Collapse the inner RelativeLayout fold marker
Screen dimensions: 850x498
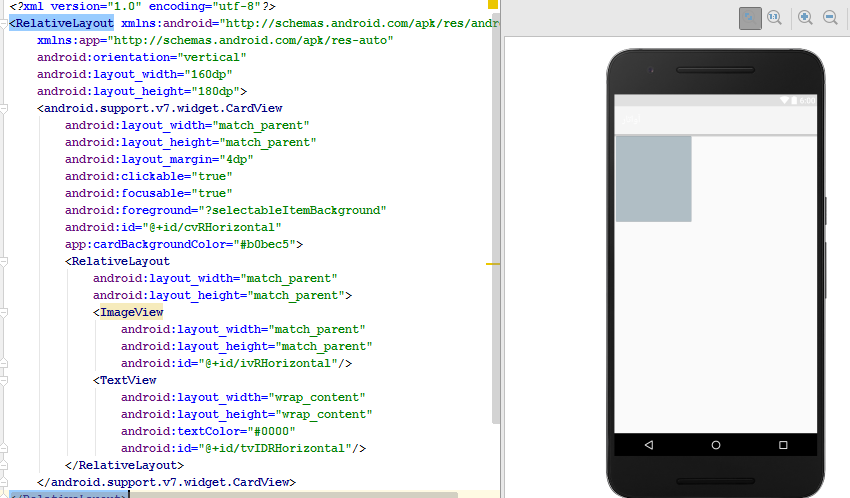coord(3,261)
